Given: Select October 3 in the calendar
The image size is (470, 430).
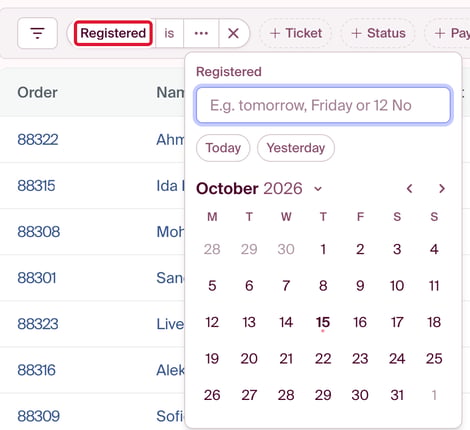Looking at the screenshot, I should pos(397,249).
